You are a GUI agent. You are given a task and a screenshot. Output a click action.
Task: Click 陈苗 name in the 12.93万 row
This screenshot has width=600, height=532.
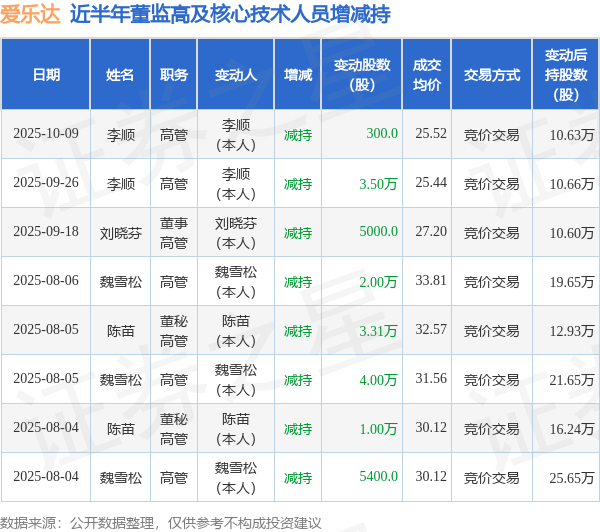121,331
